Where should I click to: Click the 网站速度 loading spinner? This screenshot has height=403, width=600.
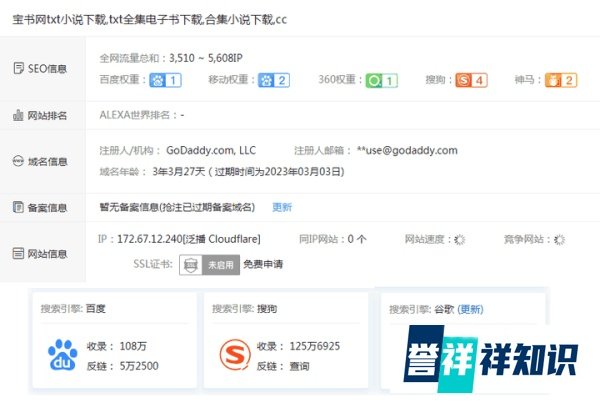click(459, 240)
